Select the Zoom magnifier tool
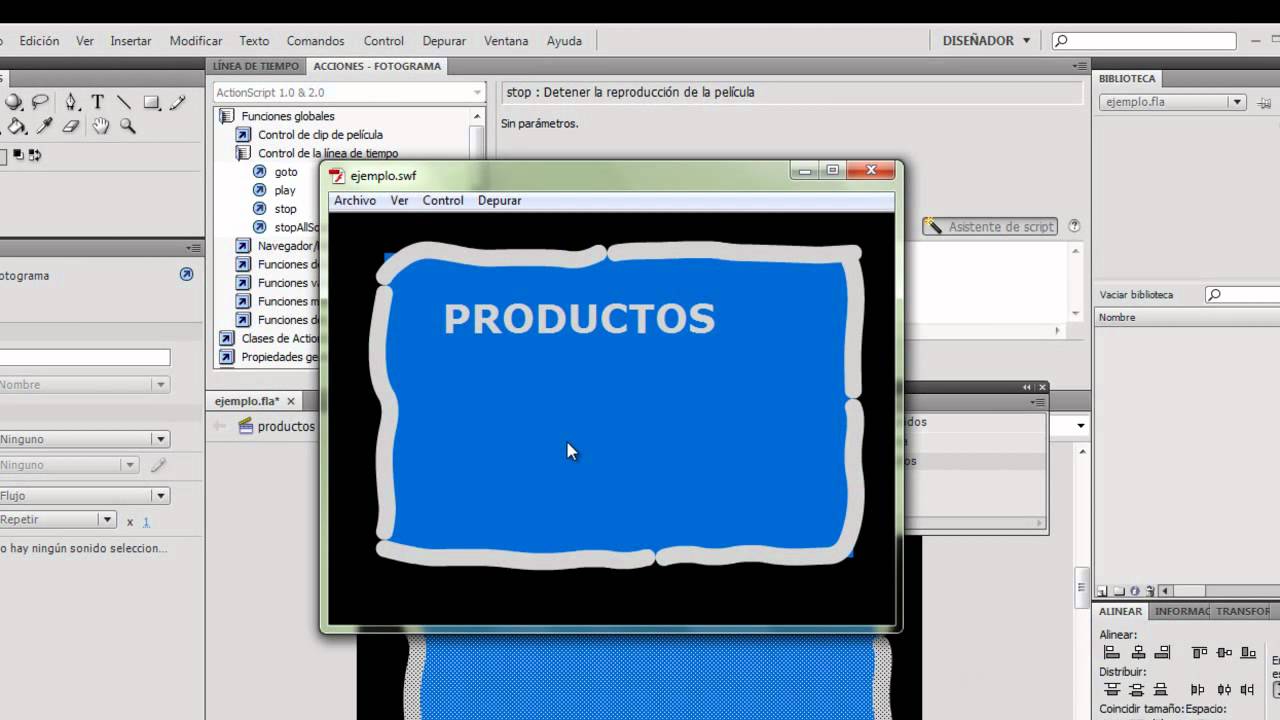1280x720 pixels. (128, 126)
